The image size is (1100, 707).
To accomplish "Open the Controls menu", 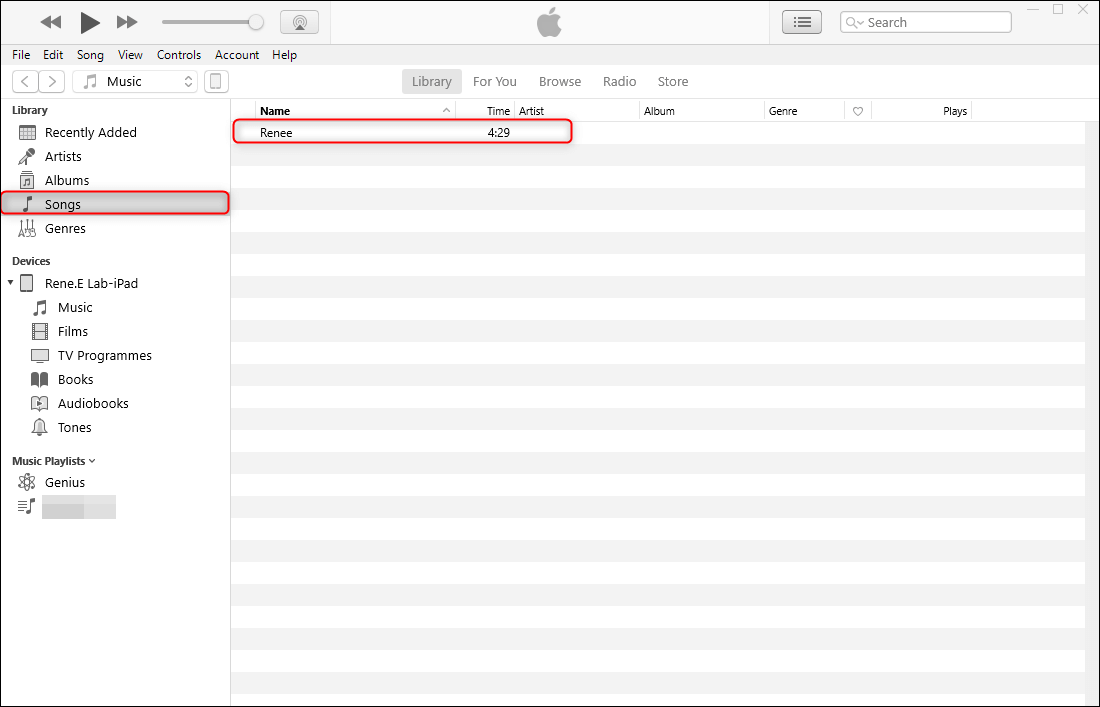I will pos(179,55).
